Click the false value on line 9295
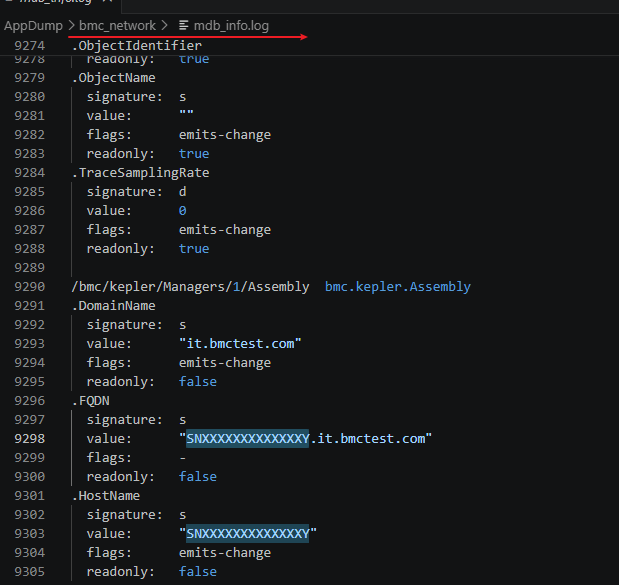The width and height of the screenshot is (619, 585). 198,382
